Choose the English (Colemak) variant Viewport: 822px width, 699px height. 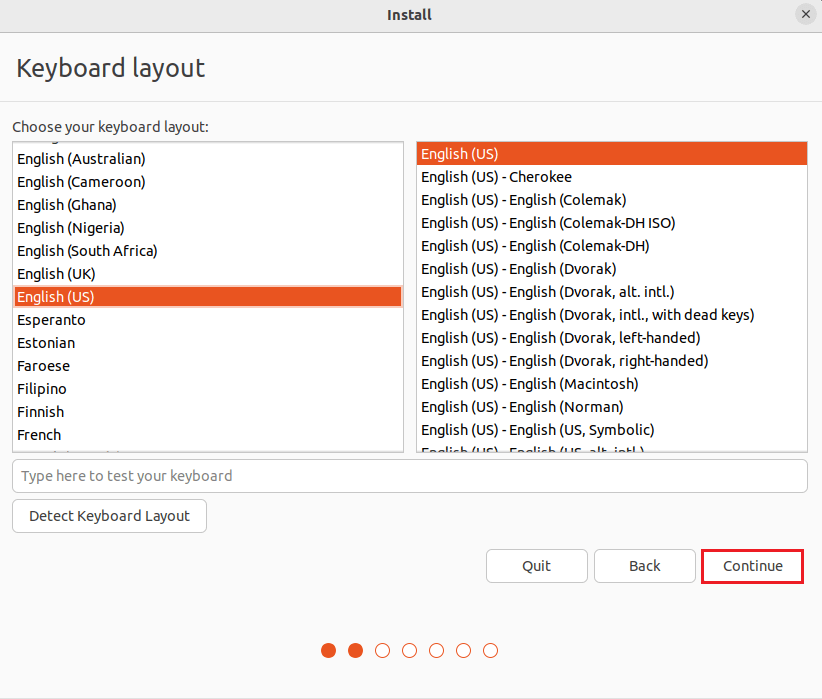[x=523, y=200]
